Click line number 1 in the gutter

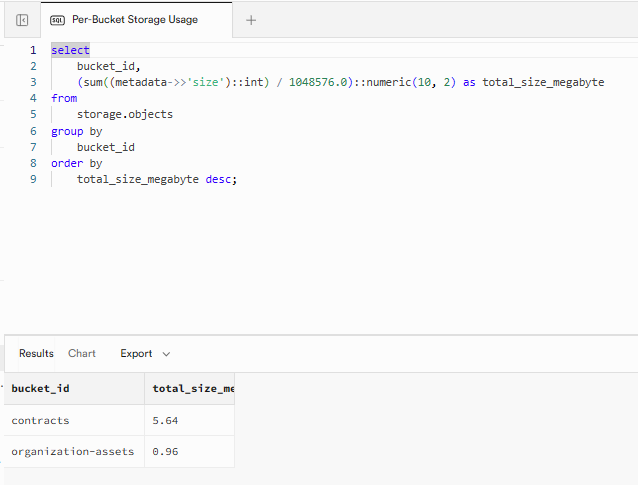click(32, 50)
